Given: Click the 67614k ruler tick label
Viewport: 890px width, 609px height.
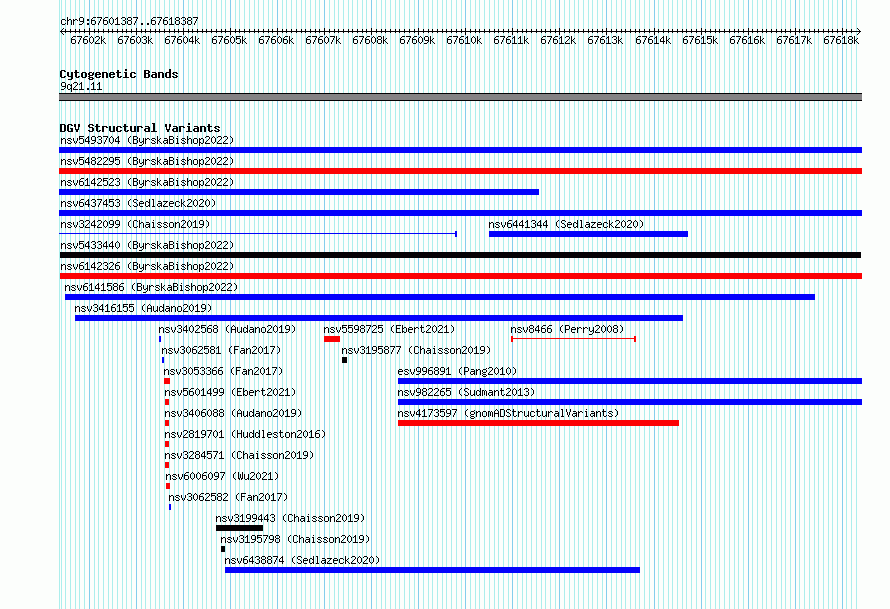Looking at the screenshot, I should pyautogui.click(x=653, y=40).
